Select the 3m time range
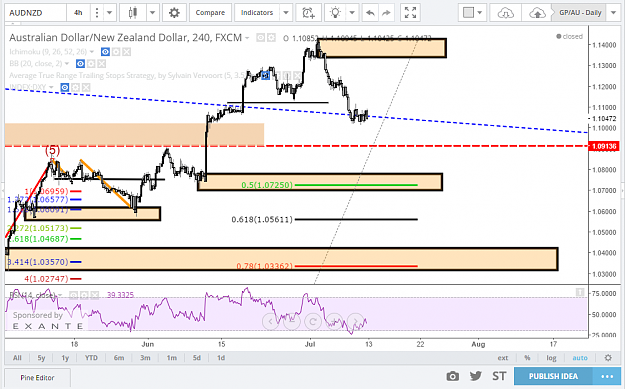625x389 pixels. click(x=145, y=358)
